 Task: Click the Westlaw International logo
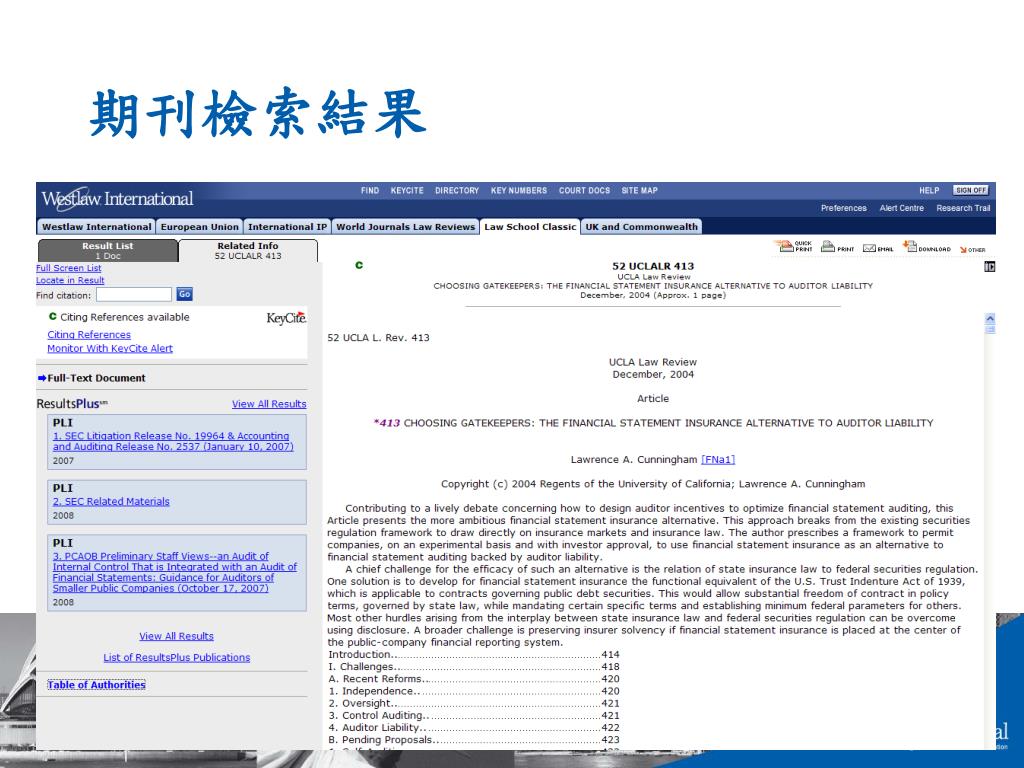click(118, 199)
